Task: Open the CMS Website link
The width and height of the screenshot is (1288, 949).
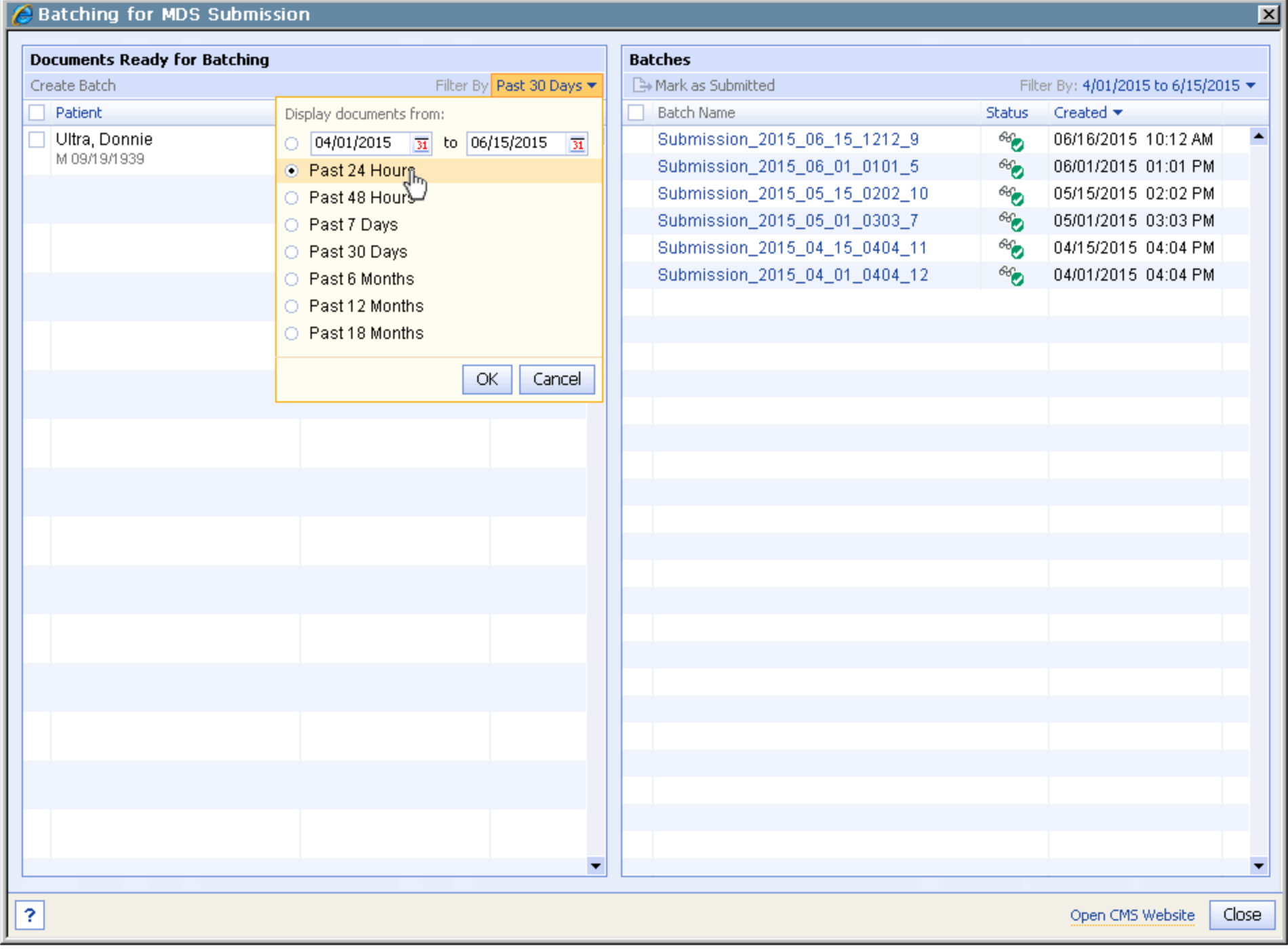Action: click(1131, 915)
